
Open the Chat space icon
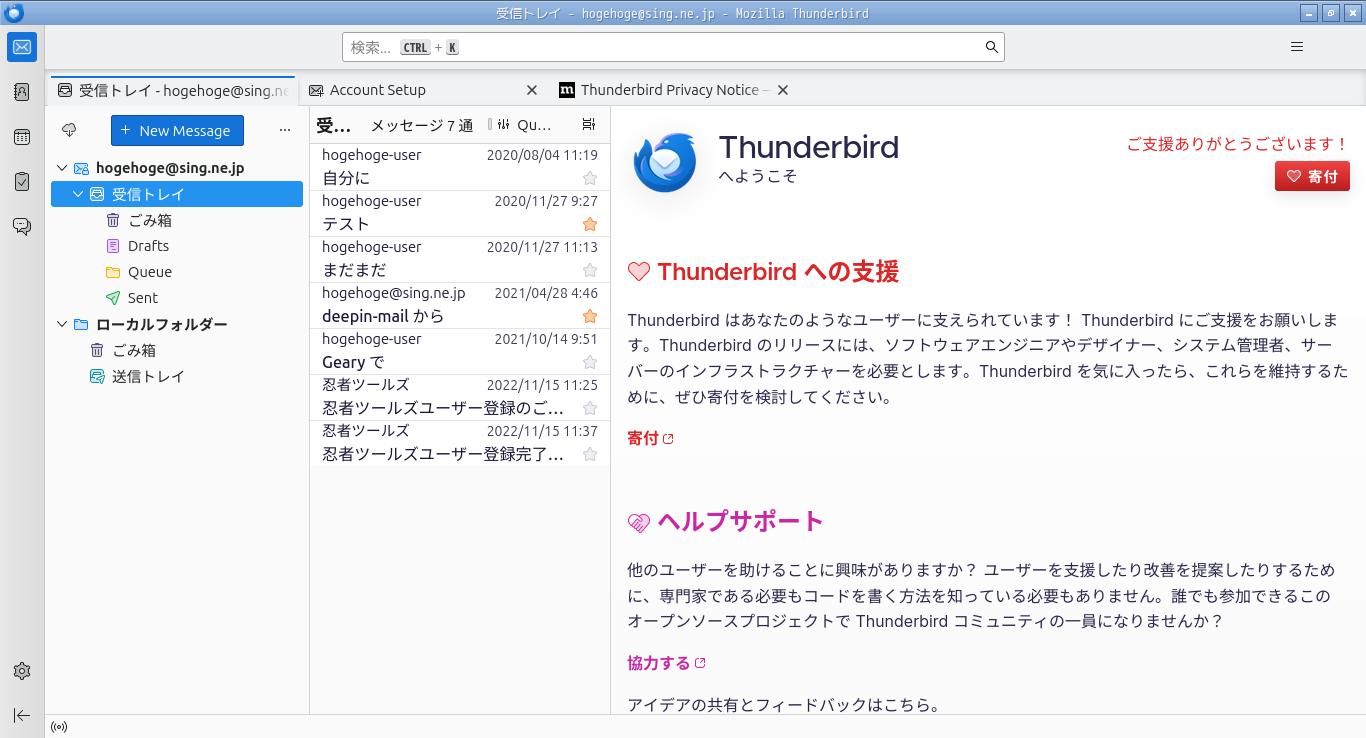[22, 227]
